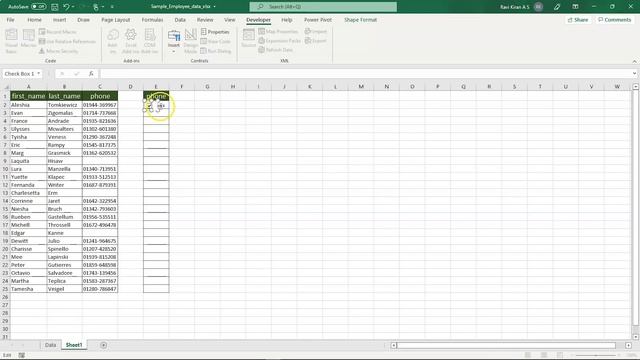Open Visual Basic editor icon
640x360 pixels.
tap(11, 41)
